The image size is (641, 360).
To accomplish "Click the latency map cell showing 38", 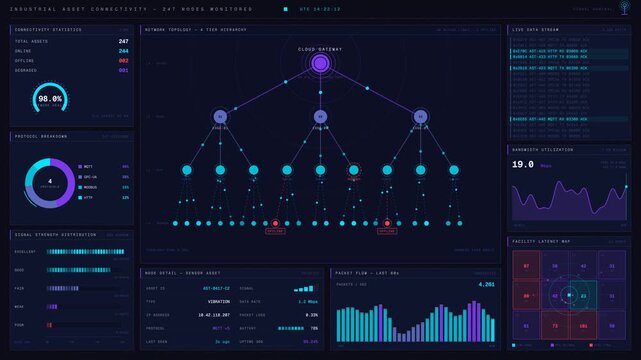I will point(555,266).
